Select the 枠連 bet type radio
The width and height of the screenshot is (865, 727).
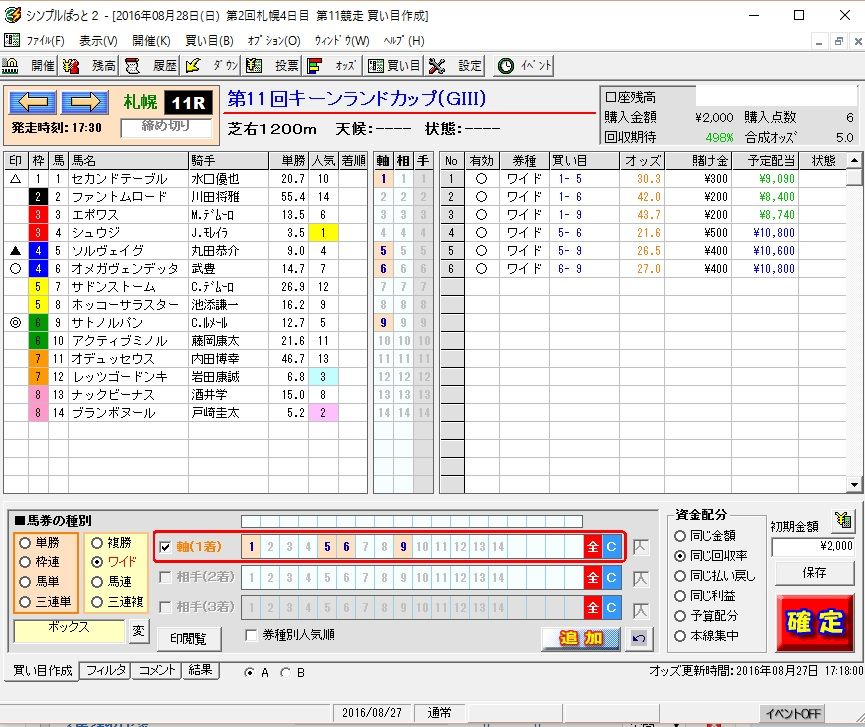tap(25, 562)
